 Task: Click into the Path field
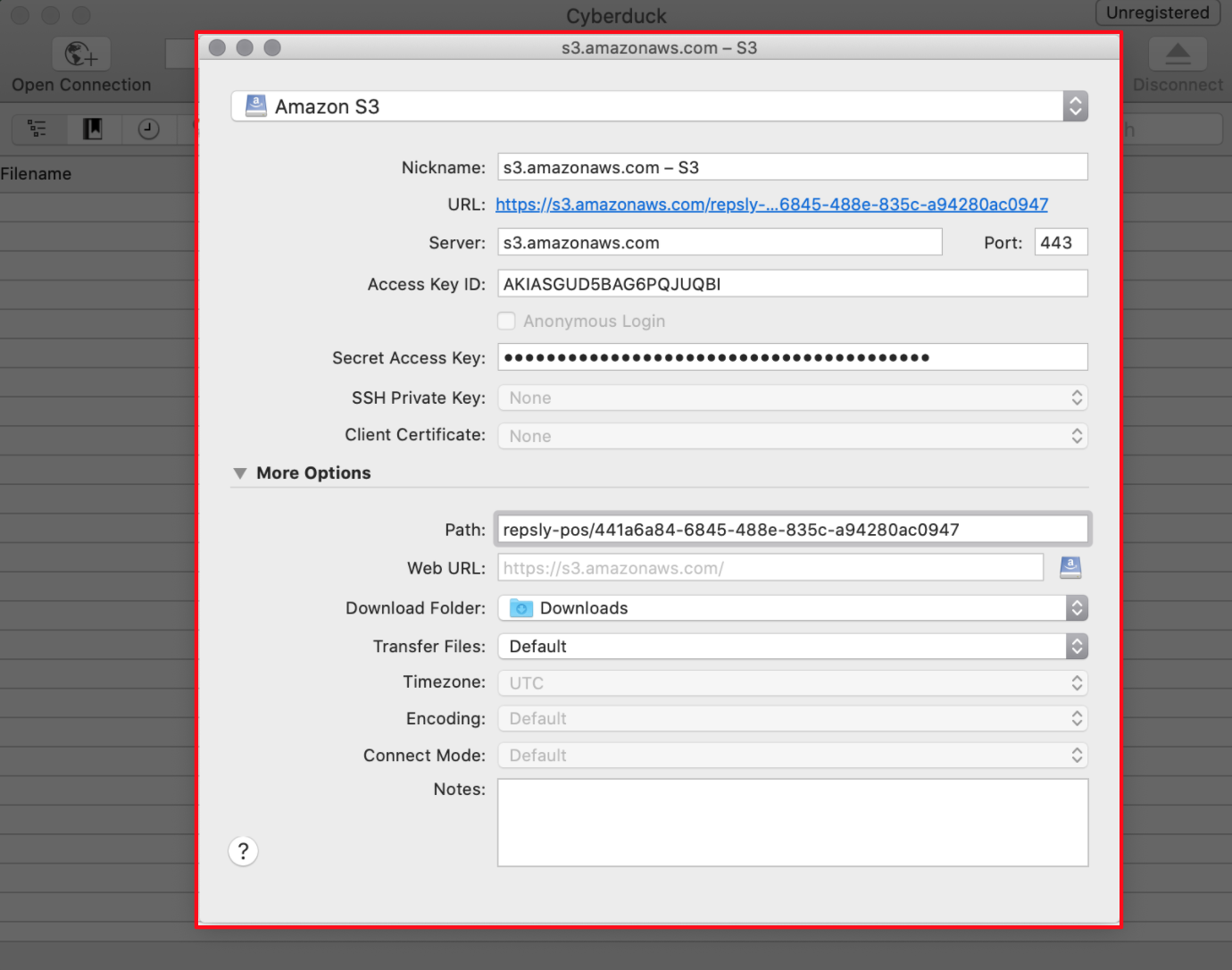click(793, 530)
